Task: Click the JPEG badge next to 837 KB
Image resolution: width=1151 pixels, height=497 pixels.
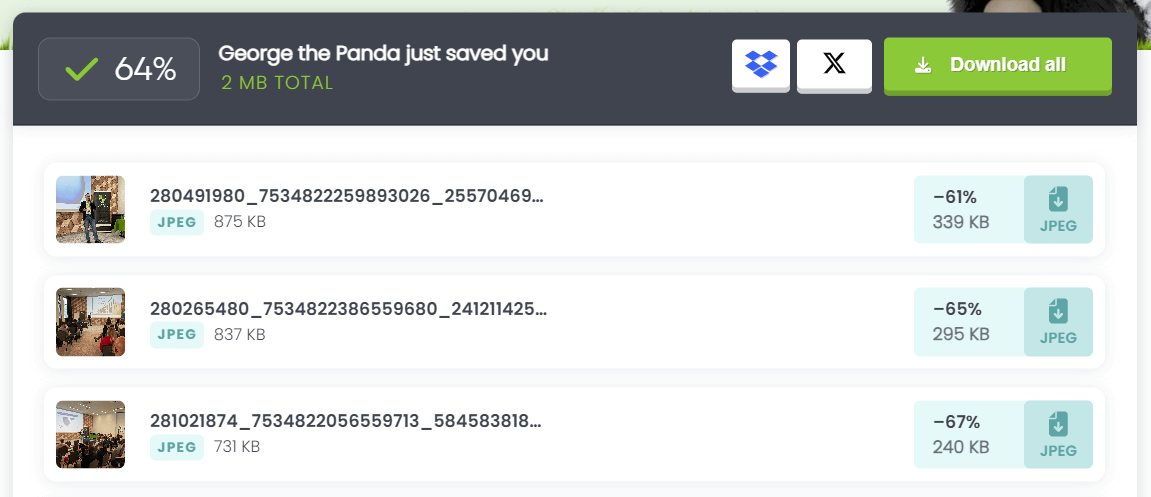Action: pyautogui.click(x=177, y=334)
